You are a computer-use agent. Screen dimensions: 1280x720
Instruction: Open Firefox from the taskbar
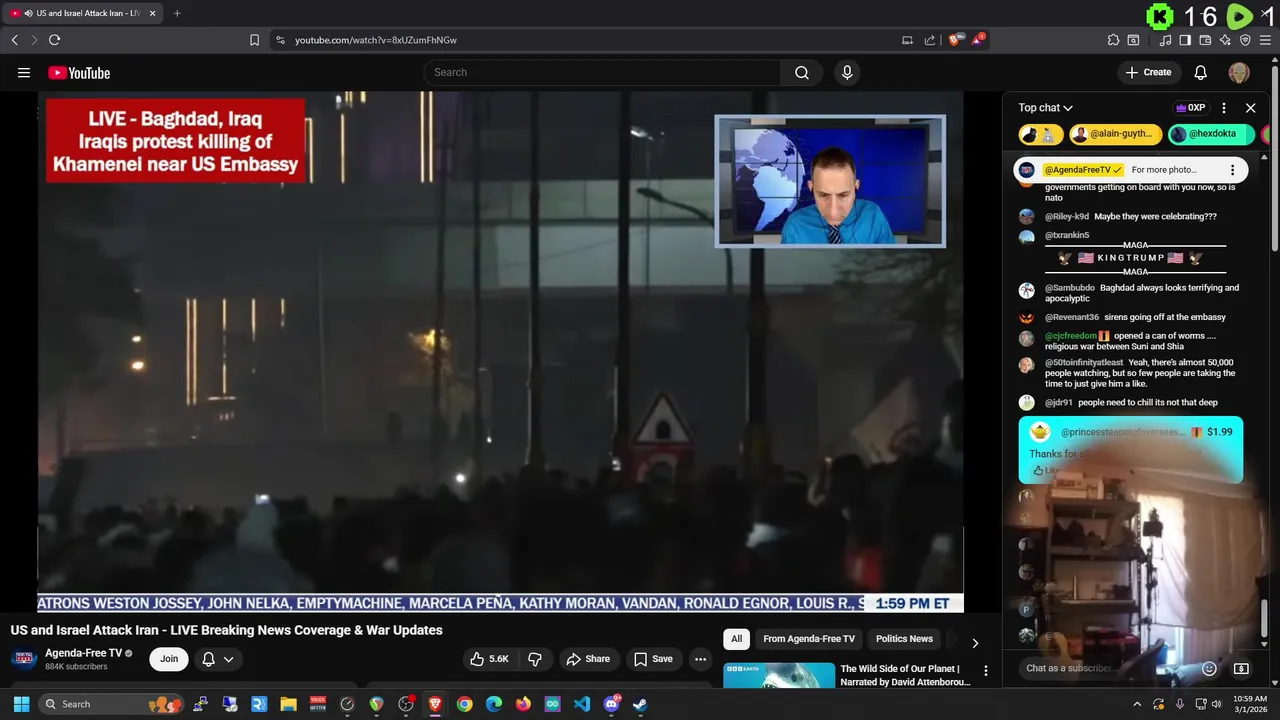click(x=523, y=704)
